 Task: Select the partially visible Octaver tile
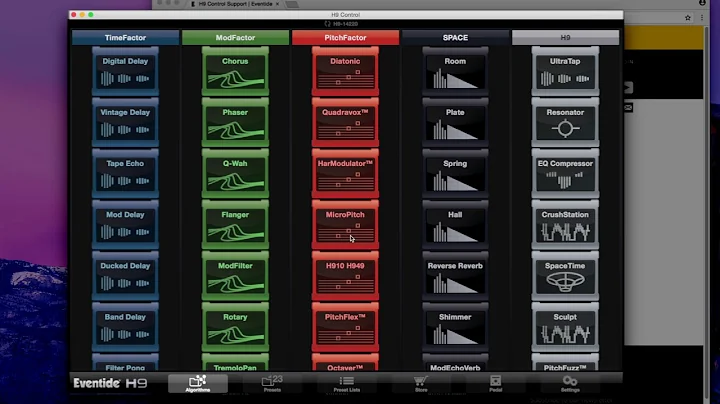tap(345, 363)
